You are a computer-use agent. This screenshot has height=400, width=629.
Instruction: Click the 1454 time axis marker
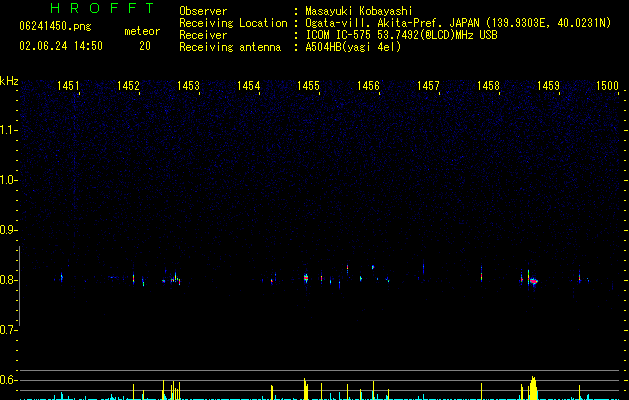pyautogui.click(x=248, y=86)
